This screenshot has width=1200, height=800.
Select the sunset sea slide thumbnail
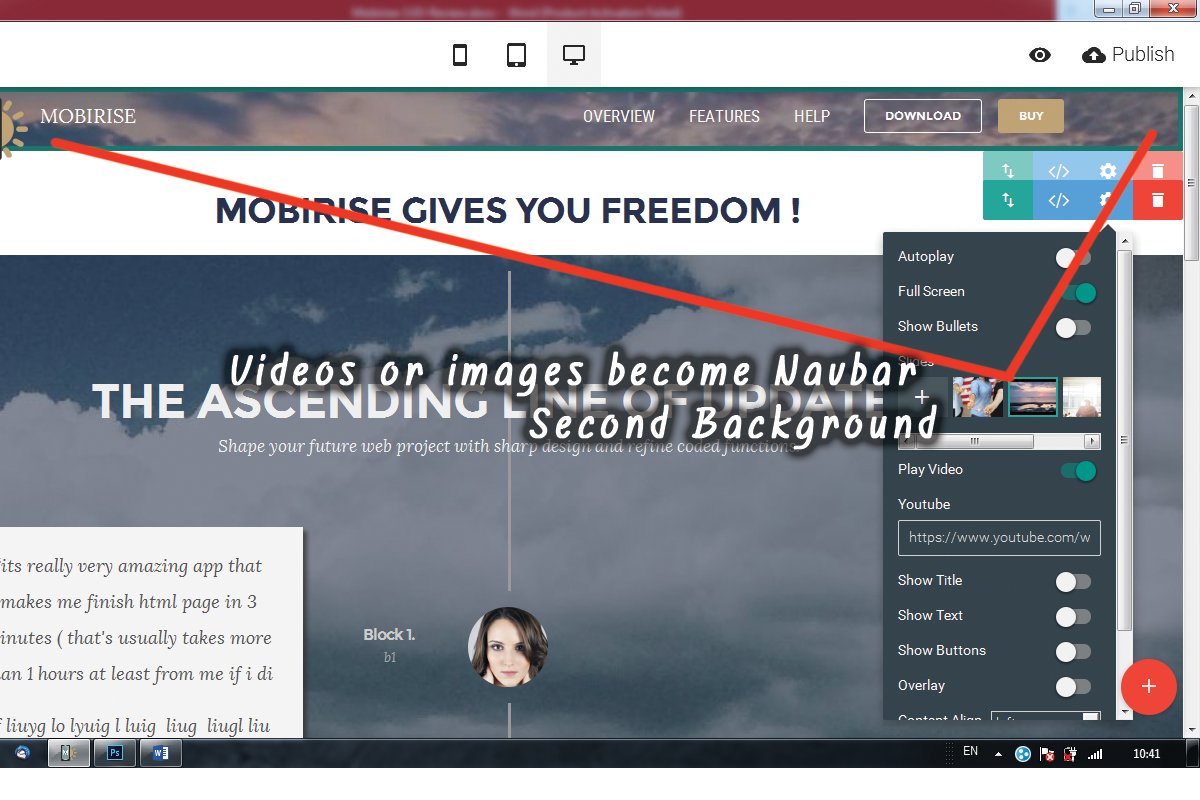click(1032, 397)
